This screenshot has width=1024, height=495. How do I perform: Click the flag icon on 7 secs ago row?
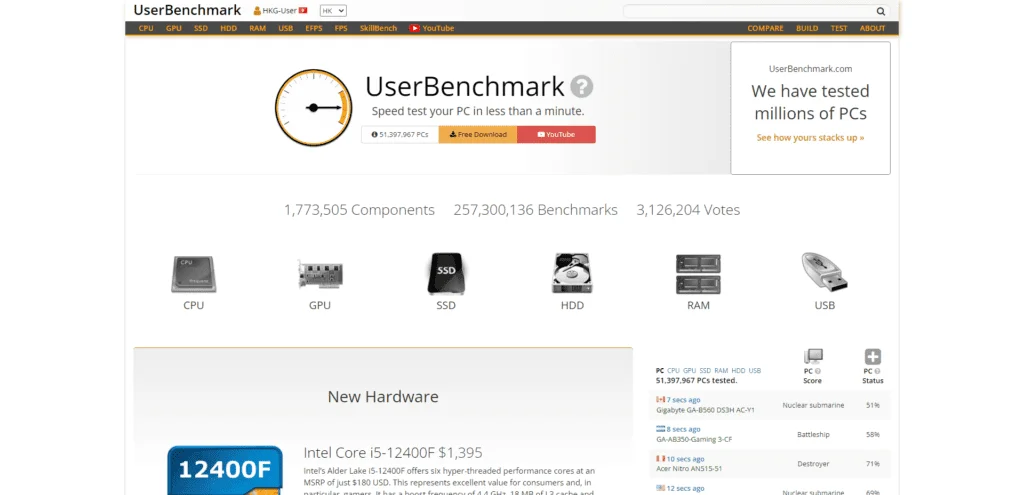coord(660,400)
